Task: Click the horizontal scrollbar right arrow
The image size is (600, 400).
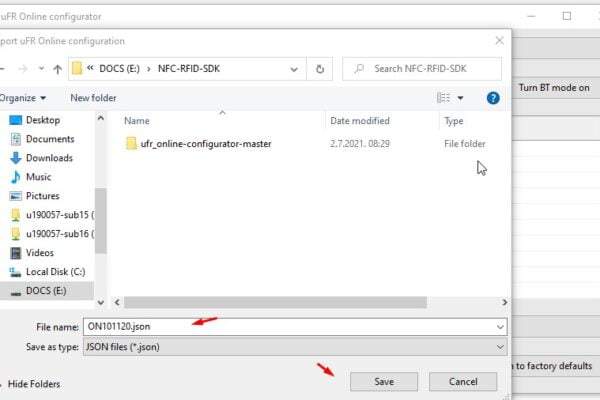Action: [x=504, y=302]
